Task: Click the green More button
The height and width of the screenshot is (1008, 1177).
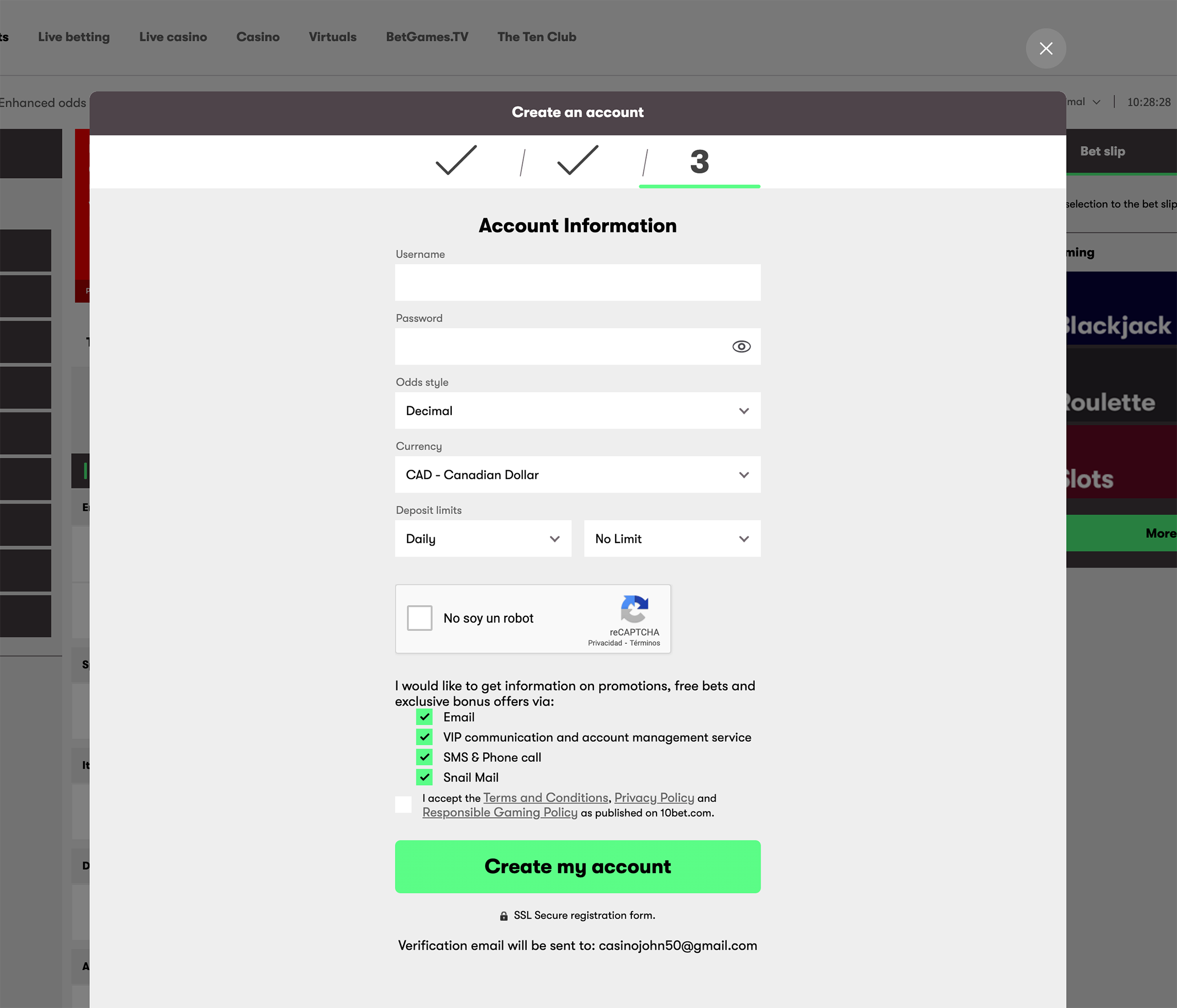Action: [x=1121, y=533]
